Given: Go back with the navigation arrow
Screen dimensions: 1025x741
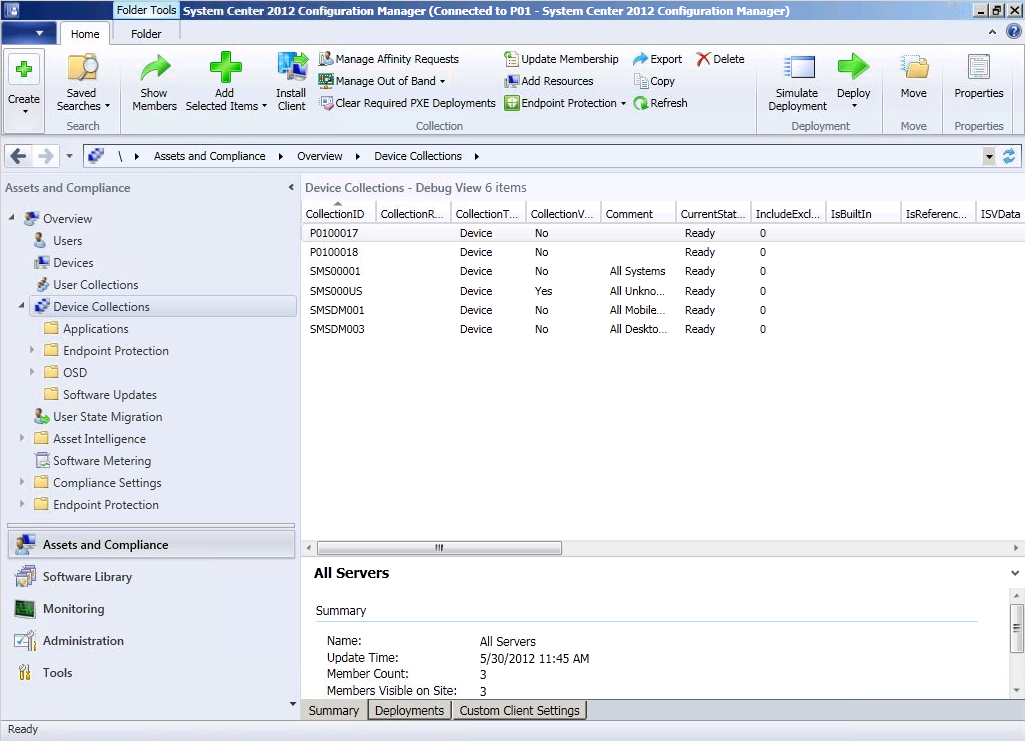Looking at the screenshot, I should 19,156.
